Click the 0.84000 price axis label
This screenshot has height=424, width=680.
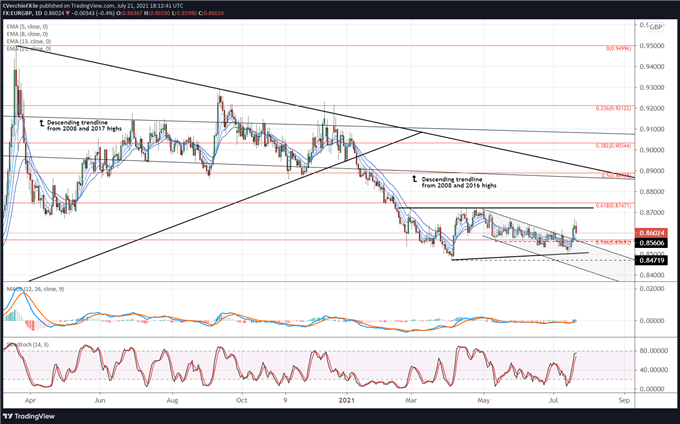click(651, 275)
